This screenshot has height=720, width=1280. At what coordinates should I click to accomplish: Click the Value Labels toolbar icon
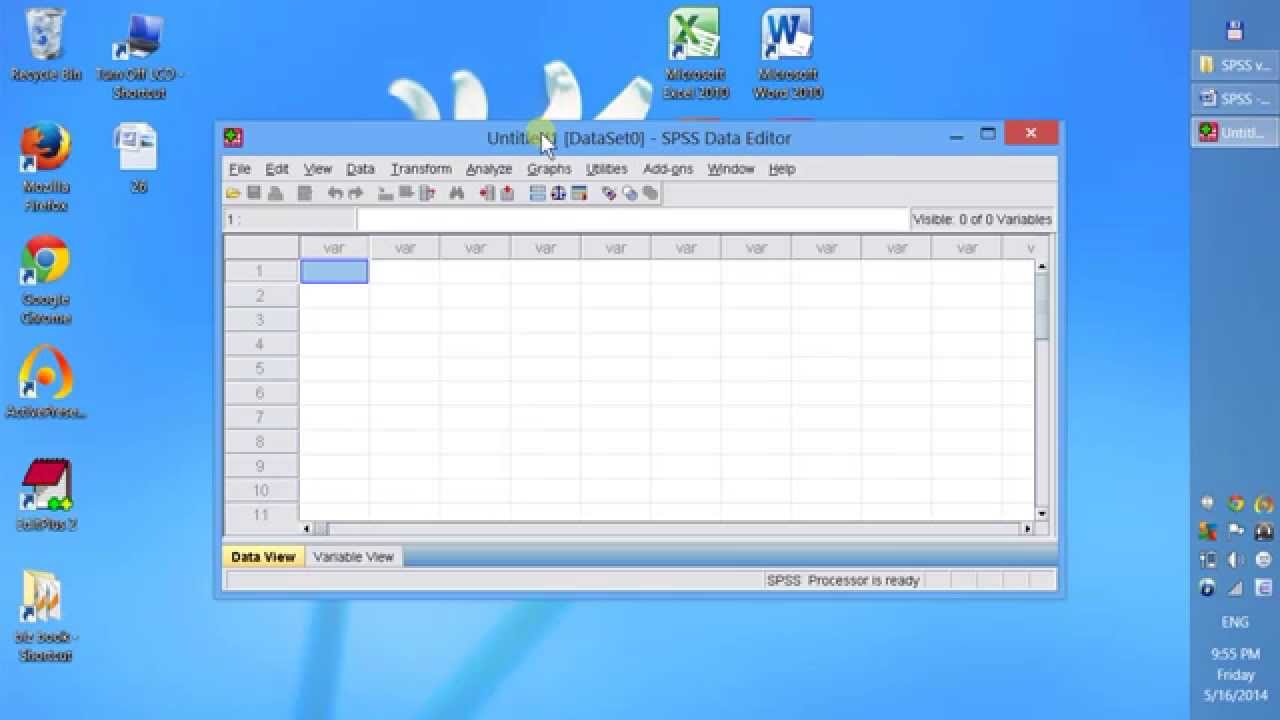pos(608,193)
